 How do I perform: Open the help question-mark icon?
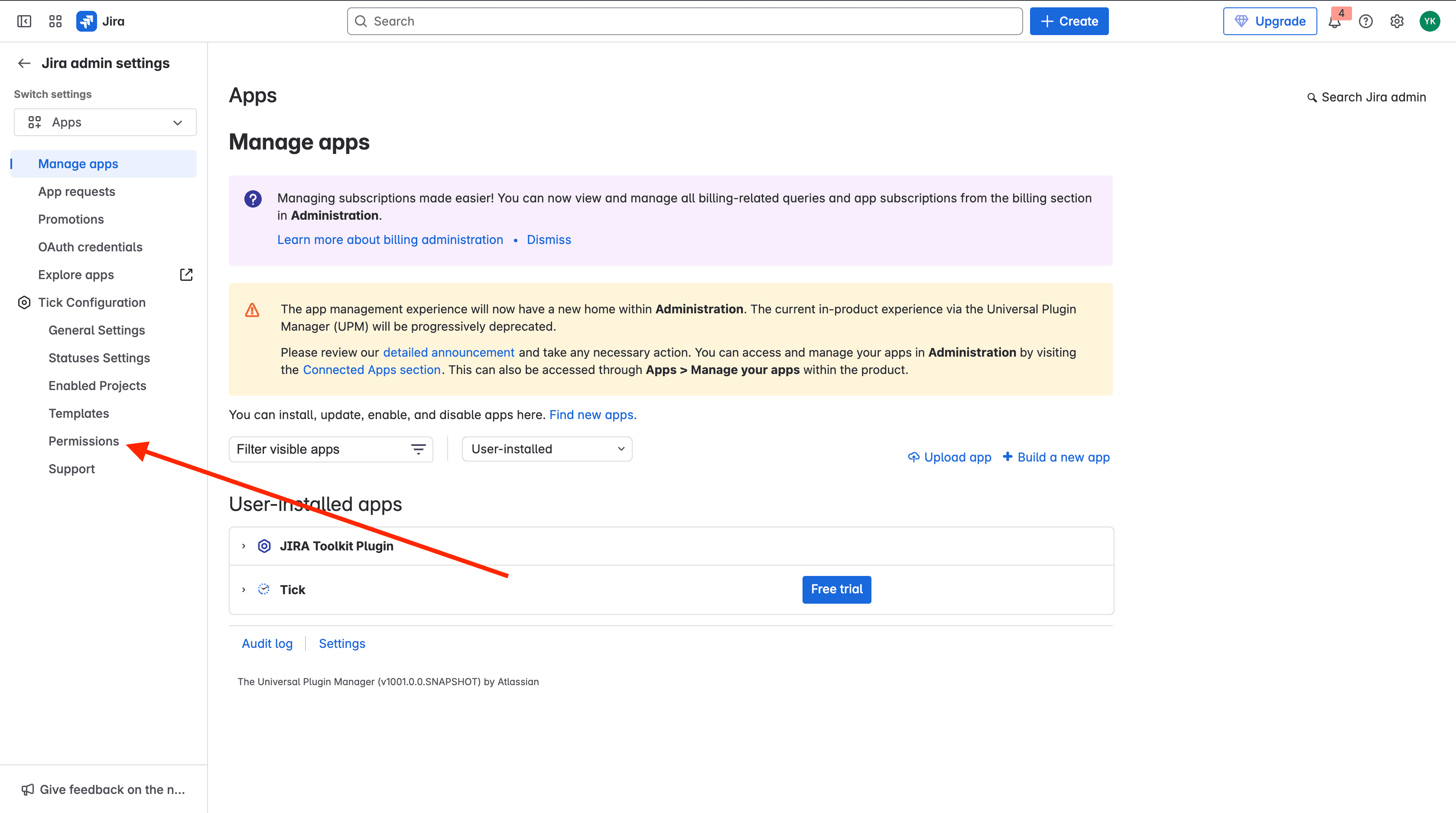click(1365, 22)
